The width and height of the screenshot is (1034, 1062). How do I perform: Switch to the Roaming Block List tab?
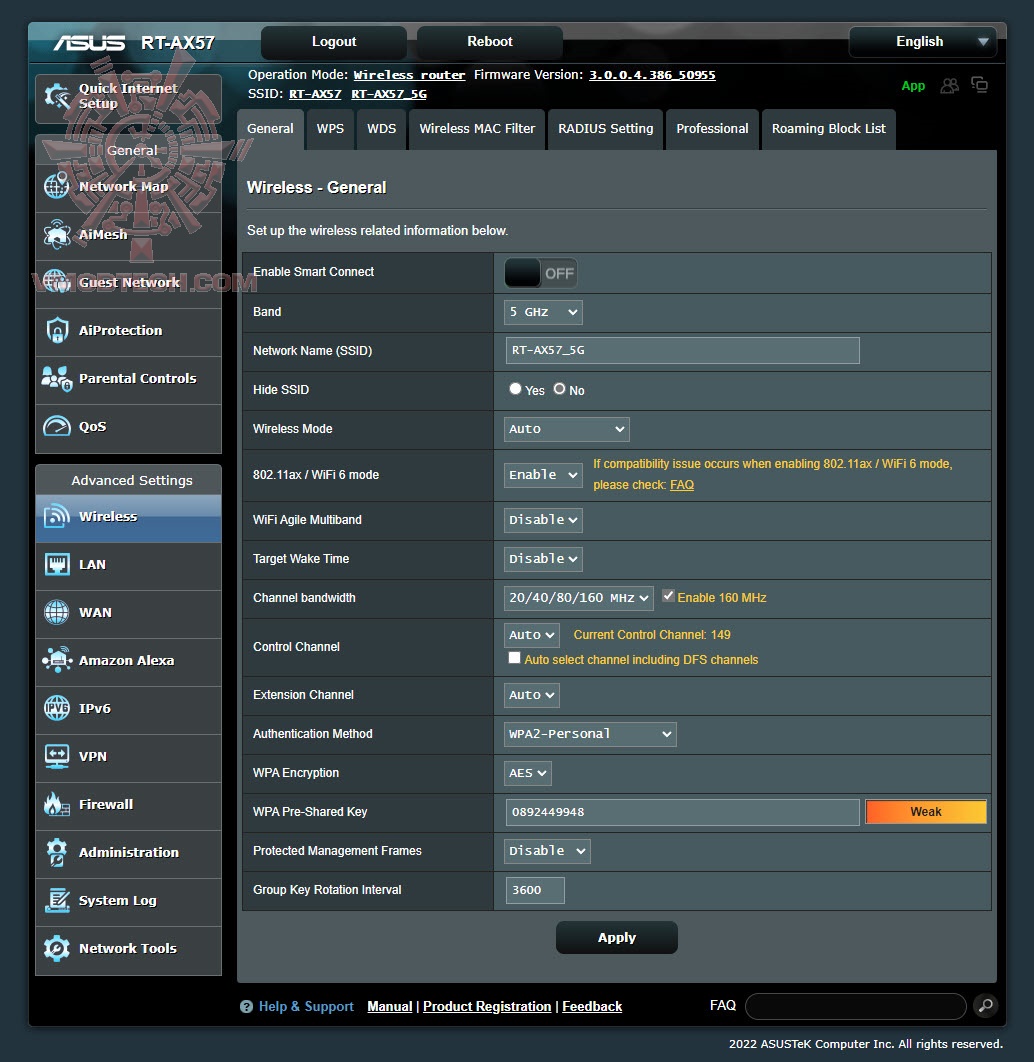pos(828,129)
